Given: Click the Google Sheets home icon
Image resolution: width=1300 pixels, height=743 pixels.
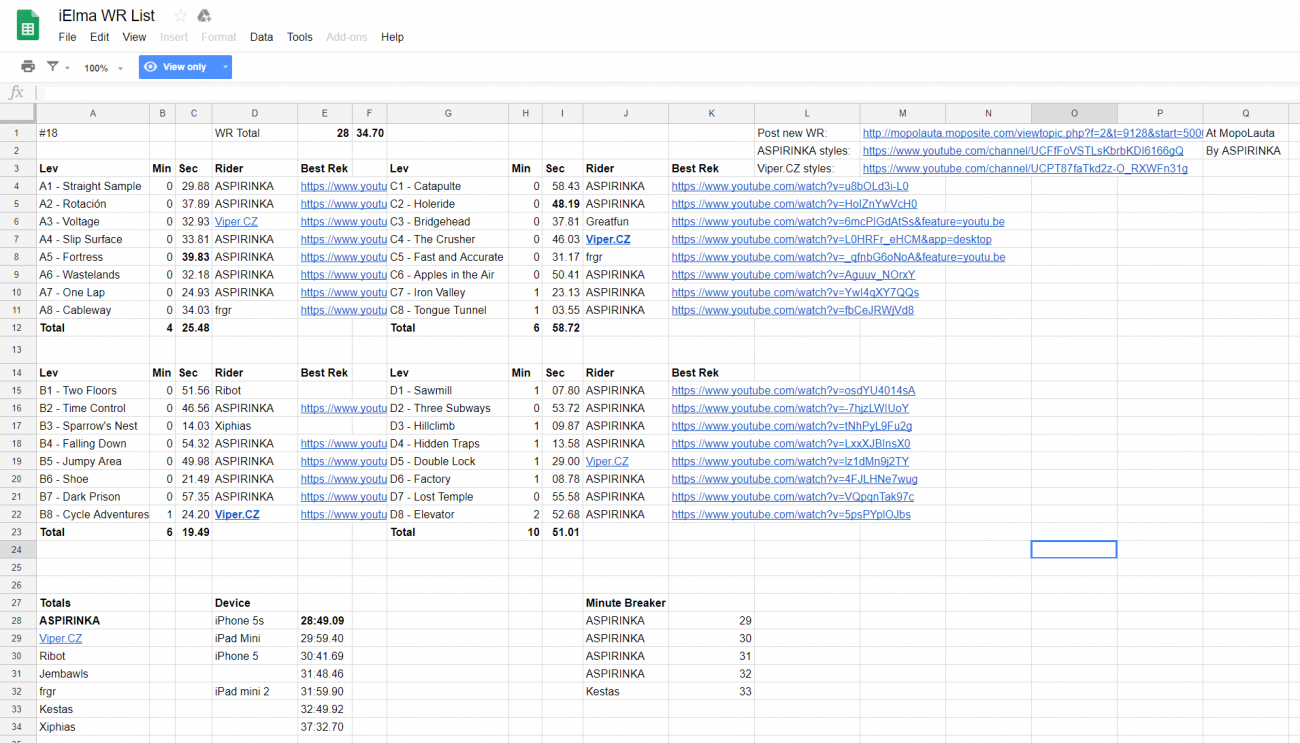Looking at the screenshot, I should coord(28,26).
